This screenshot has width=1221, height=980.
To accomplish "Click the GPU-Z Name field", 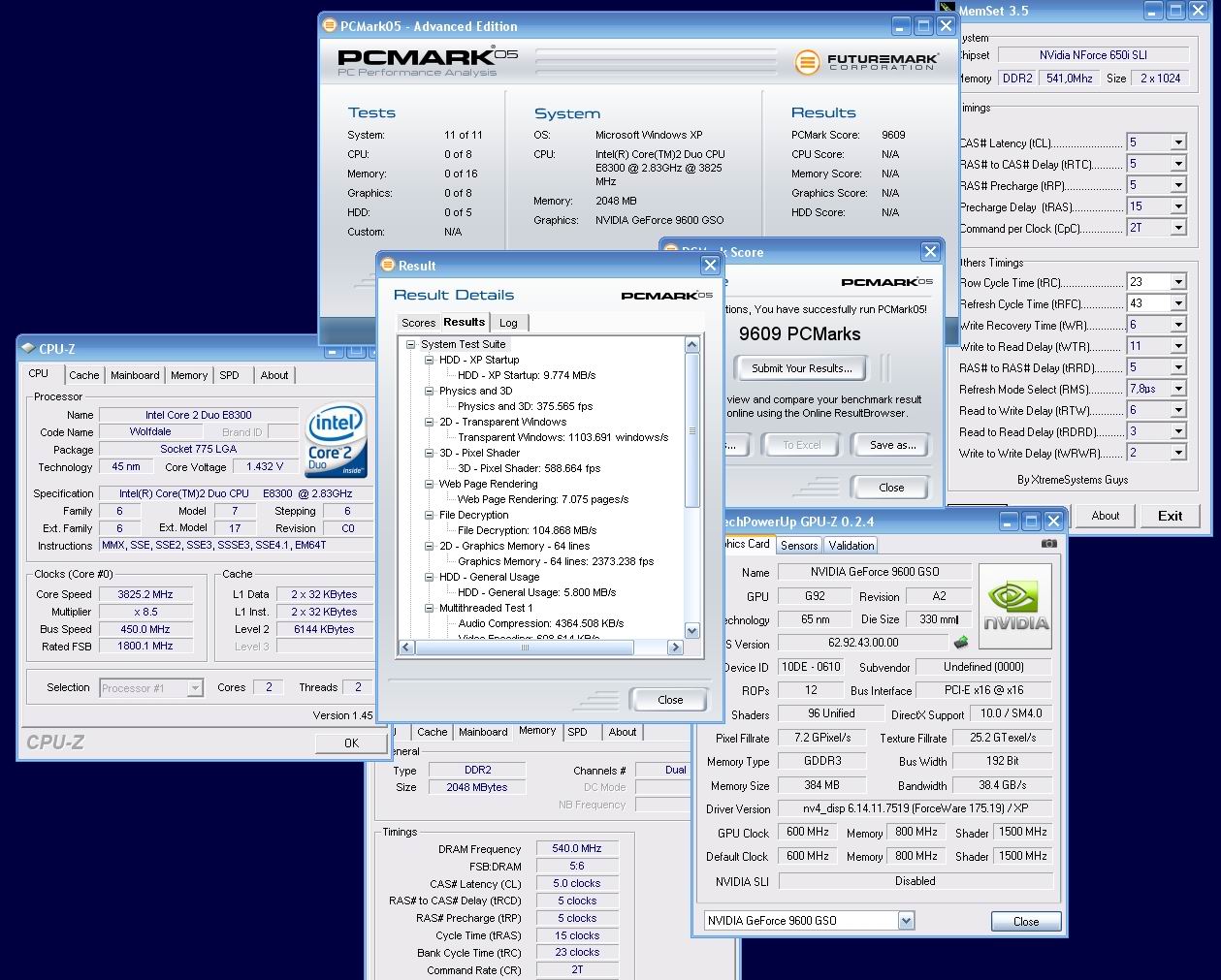I will pos(875,572).
